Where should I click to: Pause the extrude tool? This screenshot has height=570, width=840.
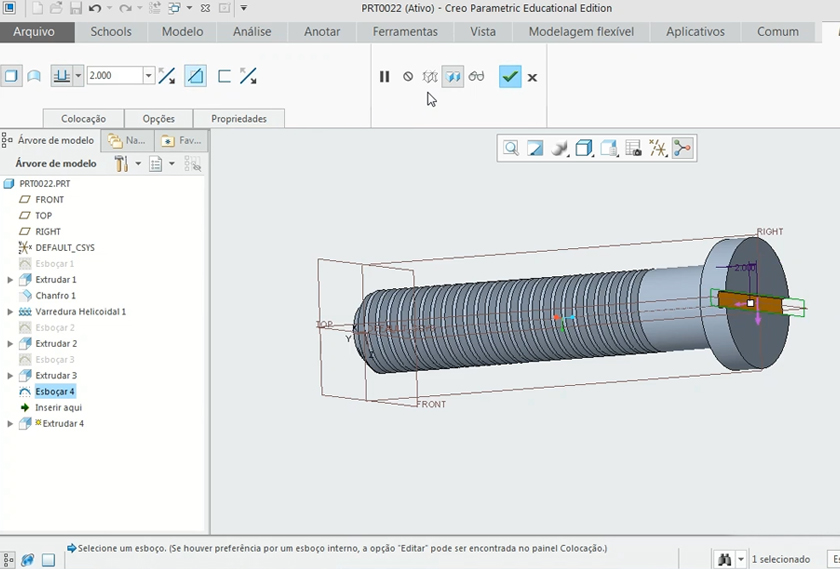coord(384,77)
